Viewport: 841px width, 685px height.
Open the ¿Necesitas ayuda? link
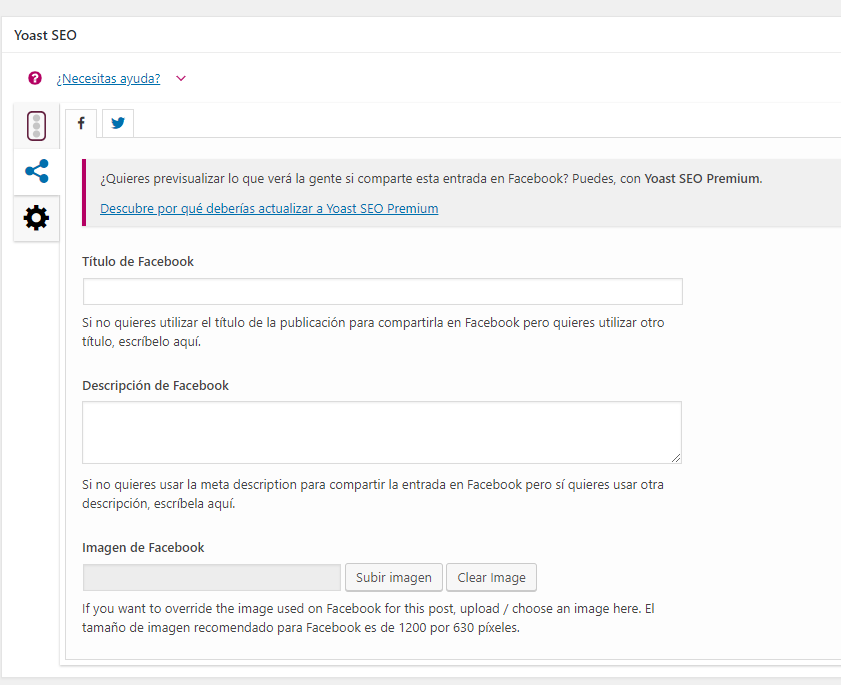pos(108,78)
